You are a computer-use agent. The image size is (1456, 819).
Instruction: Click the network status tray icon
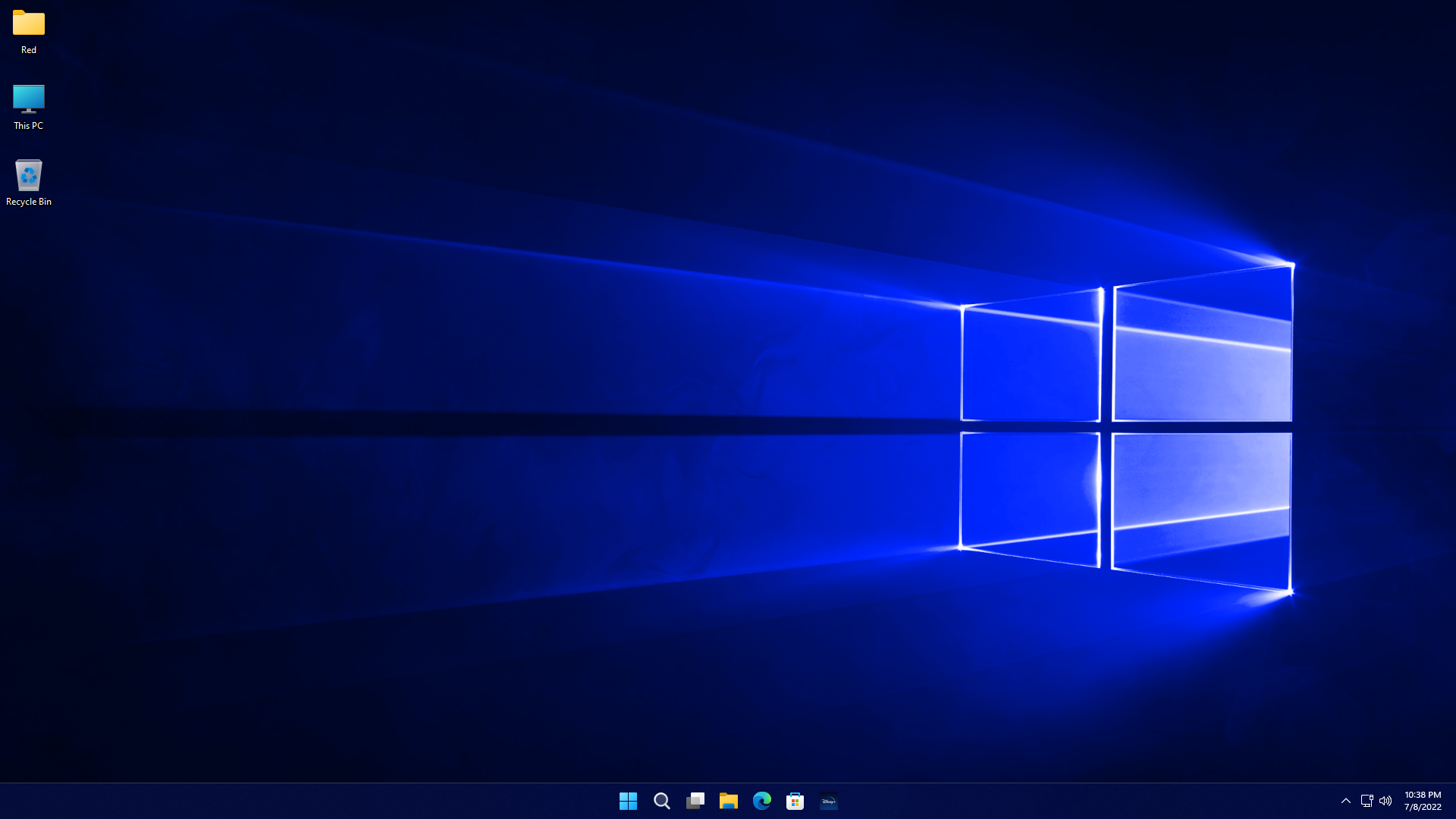point(1367,801)
